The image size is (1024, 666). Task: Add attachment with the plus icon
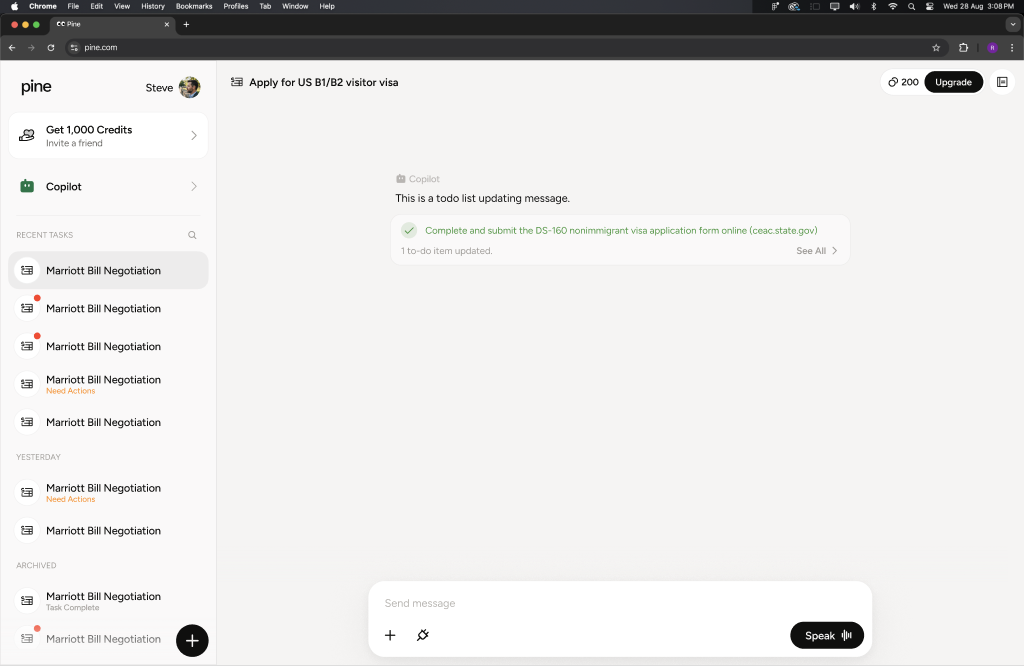click(390, 635)
